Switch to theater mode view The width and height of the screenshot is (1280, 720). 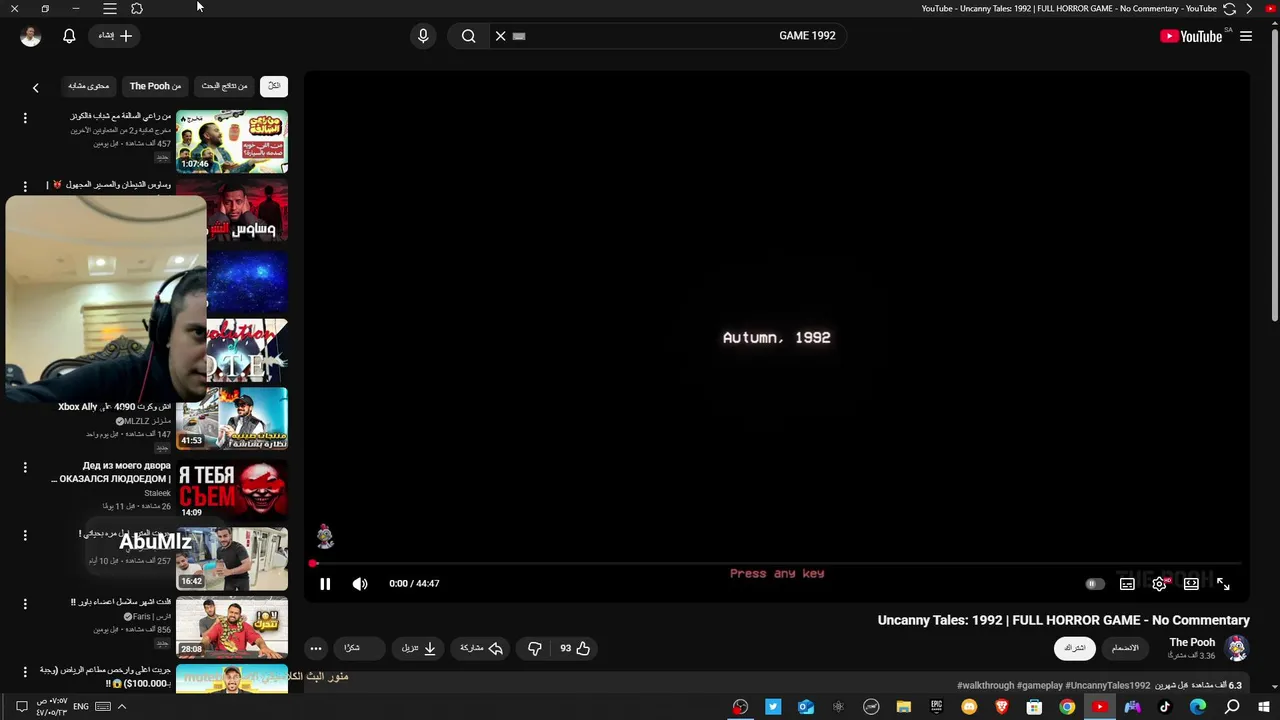(1191, 584)
